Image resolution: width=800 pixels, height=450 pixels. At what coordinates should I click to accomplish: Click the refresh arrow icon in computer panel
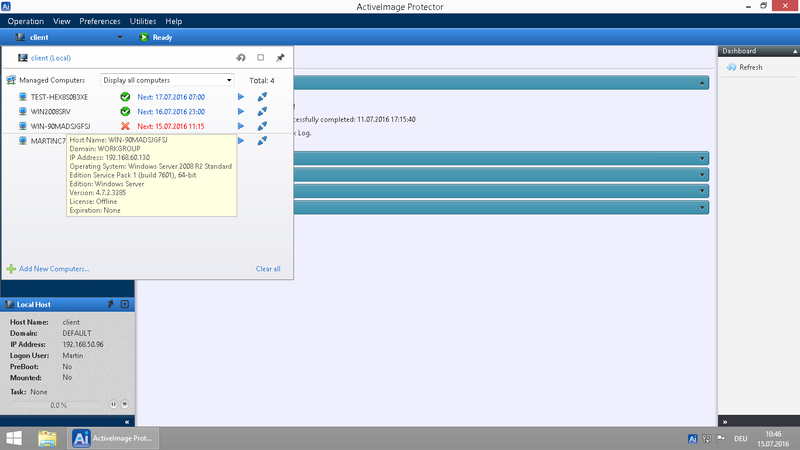click(241, 58)
